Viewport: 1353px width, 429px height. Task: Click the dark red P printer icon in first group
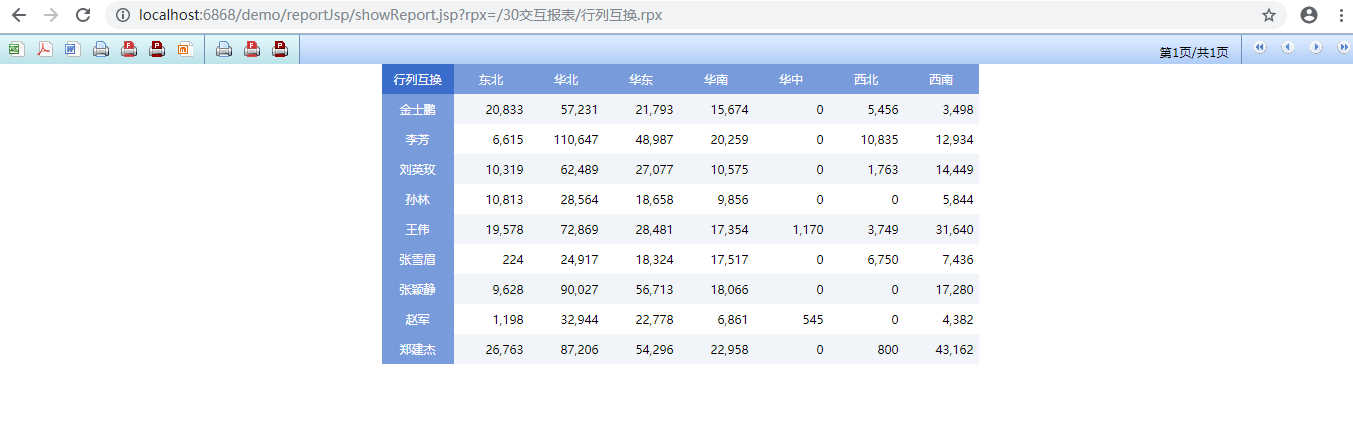[157, 49]
